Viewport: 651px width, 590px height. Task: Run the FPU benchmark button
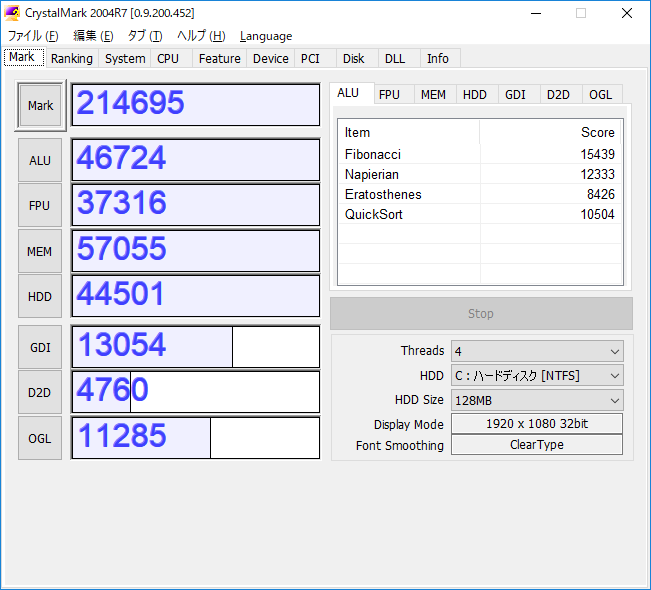(40, 206)
